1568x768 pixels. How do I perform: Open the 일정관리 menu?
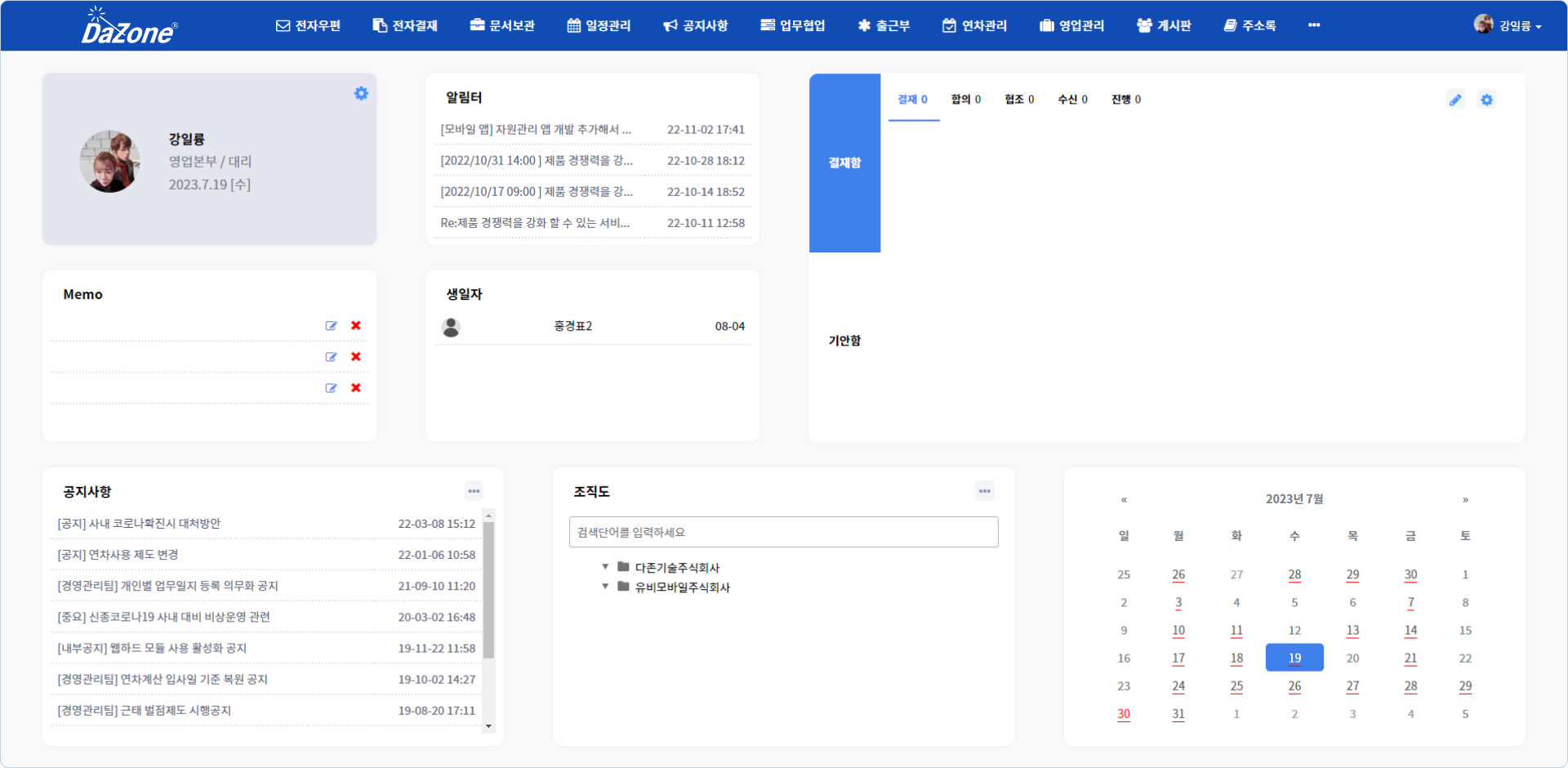[599, 25]
